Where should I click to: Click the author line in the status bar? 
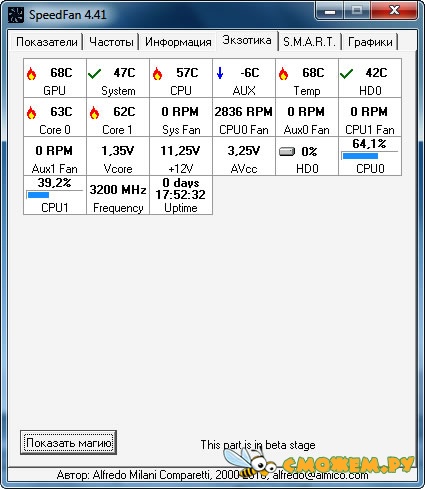click(x=212, y=475)
